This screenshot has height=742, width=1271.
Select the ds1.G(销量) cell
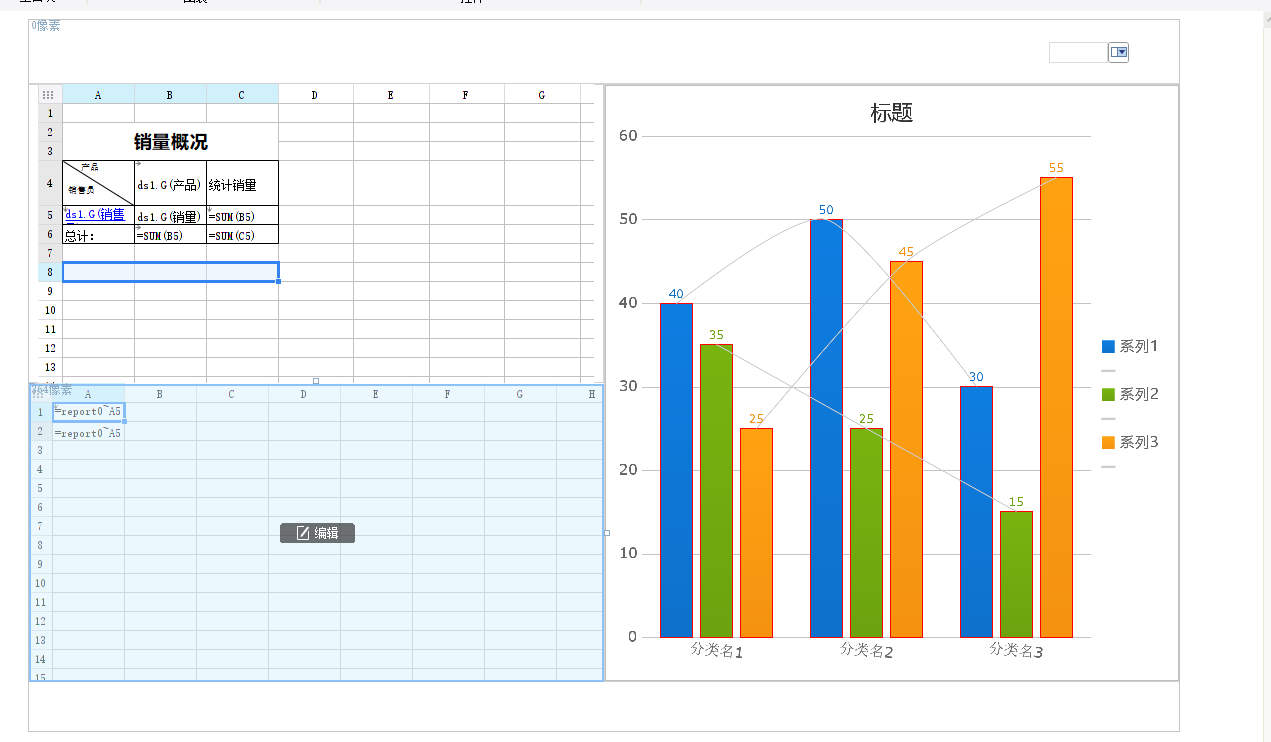(170, 215)
